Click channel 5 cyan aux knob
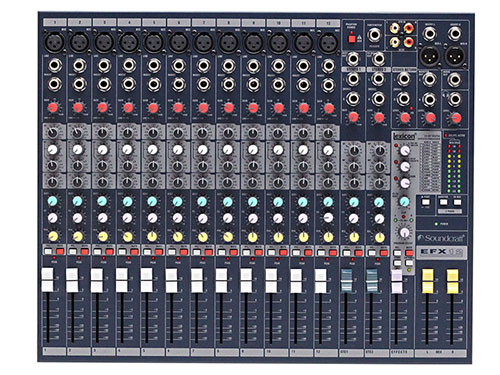The width and height of the screenshot is (500, 375). pos(152,201)
